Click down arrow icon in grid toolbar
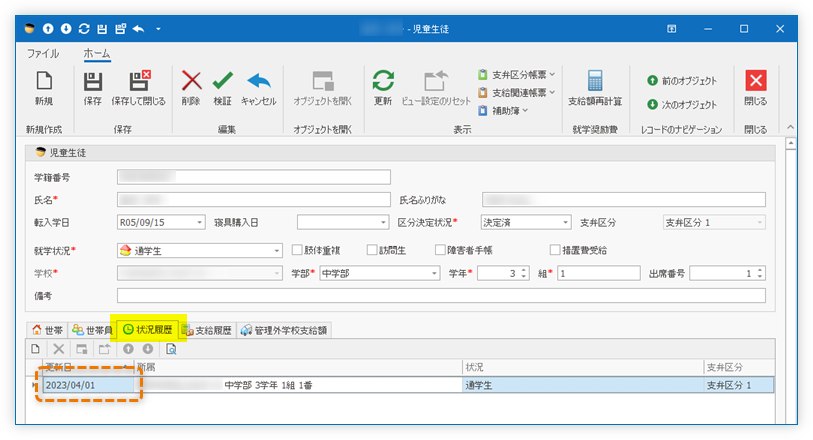Image resolution: width=813 pixels, height=440 pixels. [x=148, y=349]
